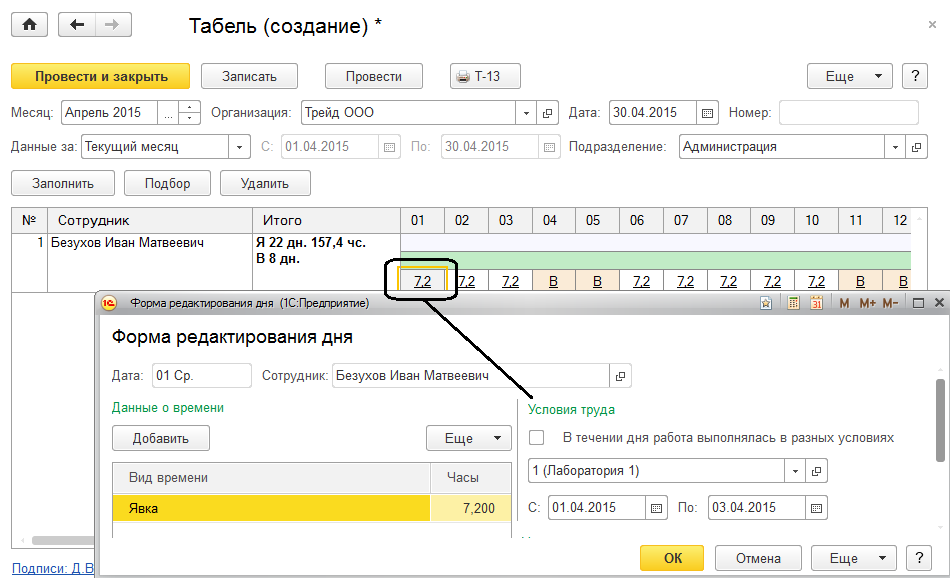
Task: Toggle work performed in different conditions checkbox
Action: [x=536, y=437]
